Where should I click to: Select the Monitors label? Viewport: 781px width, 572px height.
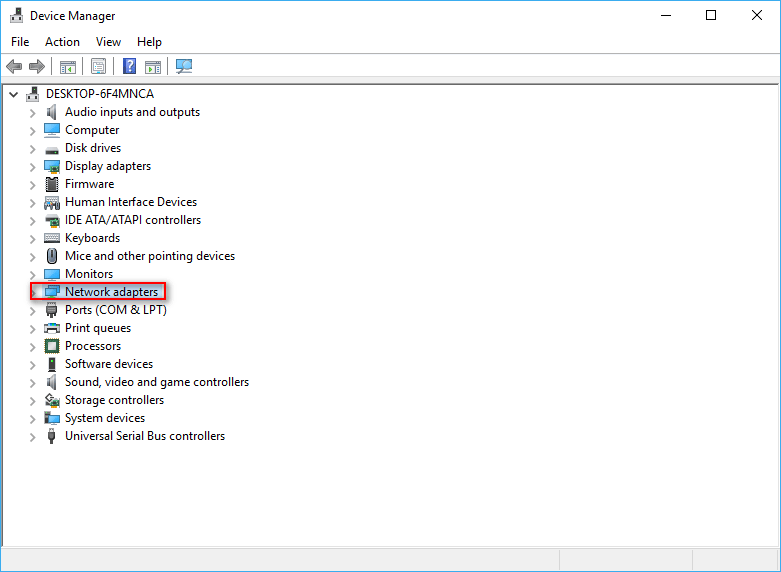point(89,274)
